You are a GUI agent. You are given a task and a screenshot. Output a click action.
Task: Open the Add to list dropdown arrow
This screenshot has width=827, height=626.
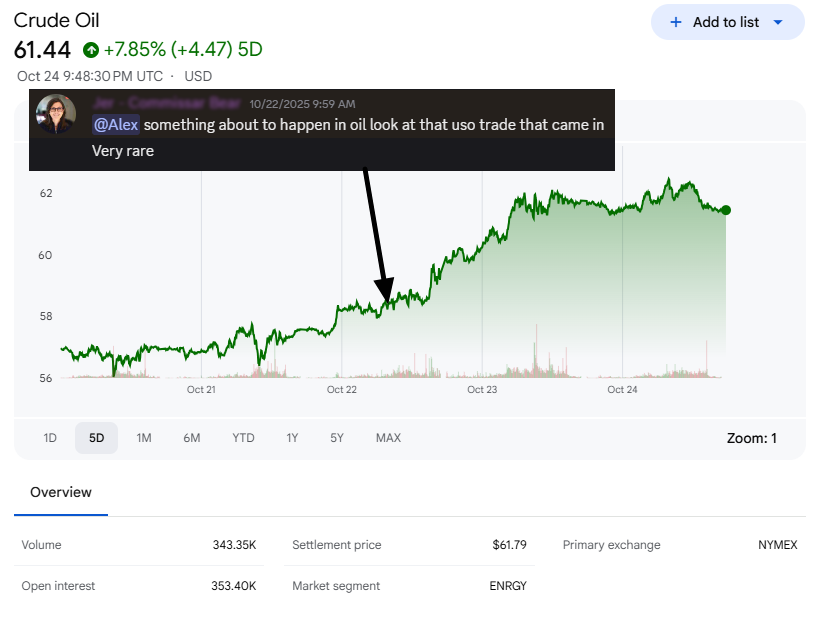click(778, 22)
